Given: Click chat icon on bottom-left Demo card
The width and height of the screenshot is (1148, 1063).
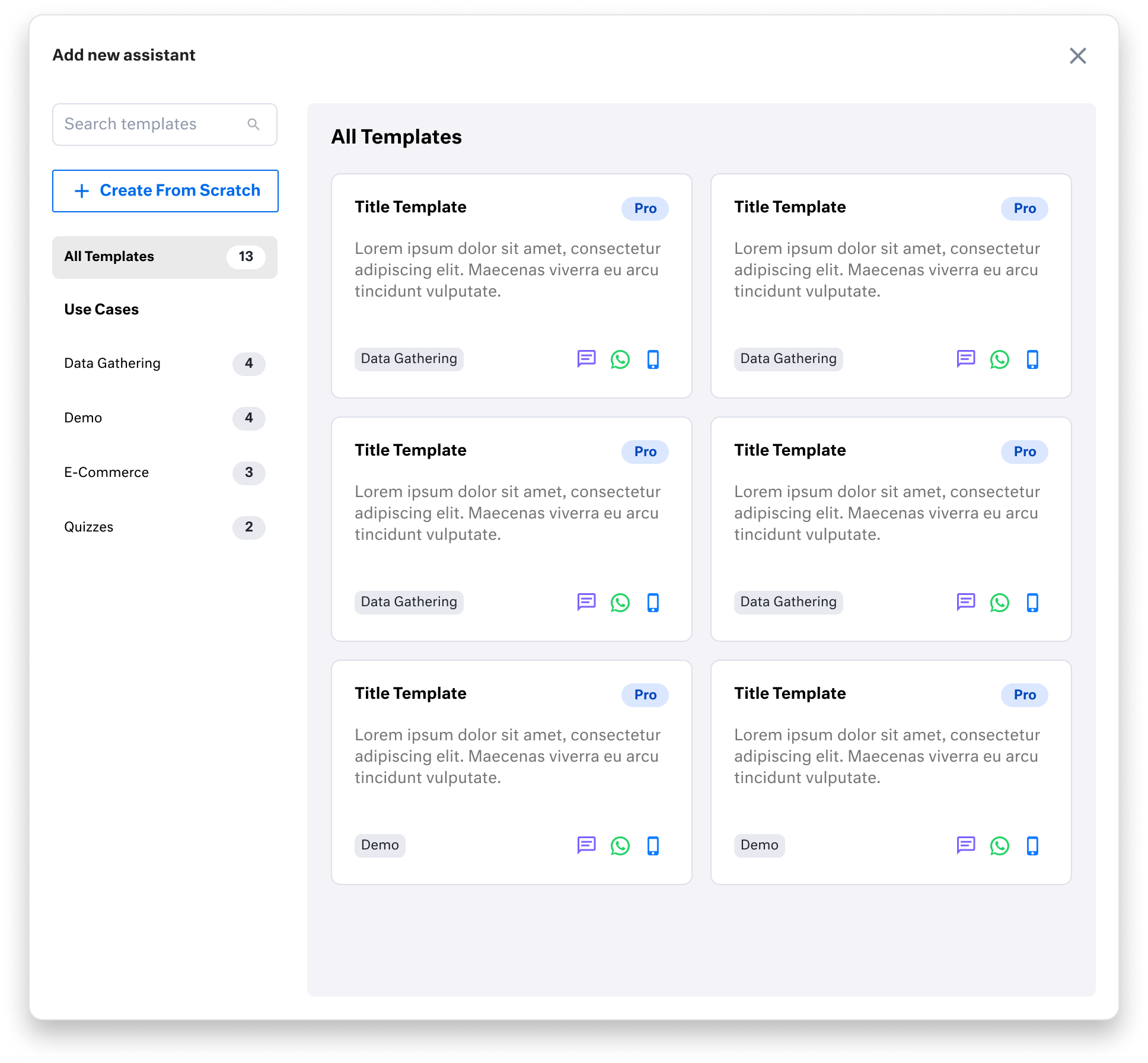Looking at the screenshot, I should [x=586, y=845].
